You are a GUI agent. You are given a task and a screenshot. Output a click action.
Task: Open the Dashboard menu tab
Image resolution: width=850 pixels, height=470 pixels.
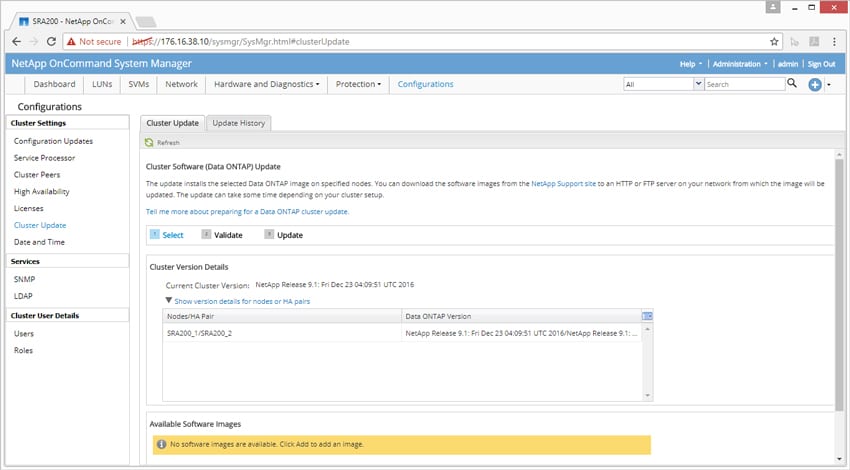[54, 84]
